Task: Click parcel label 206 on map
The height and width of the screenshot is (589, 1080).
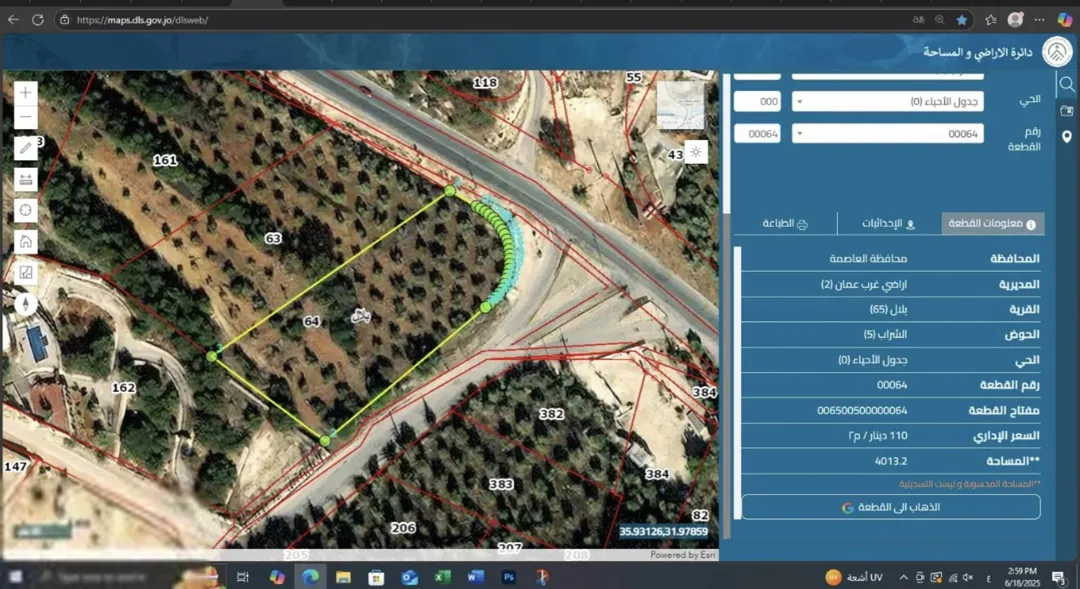Action: [403, 528]
